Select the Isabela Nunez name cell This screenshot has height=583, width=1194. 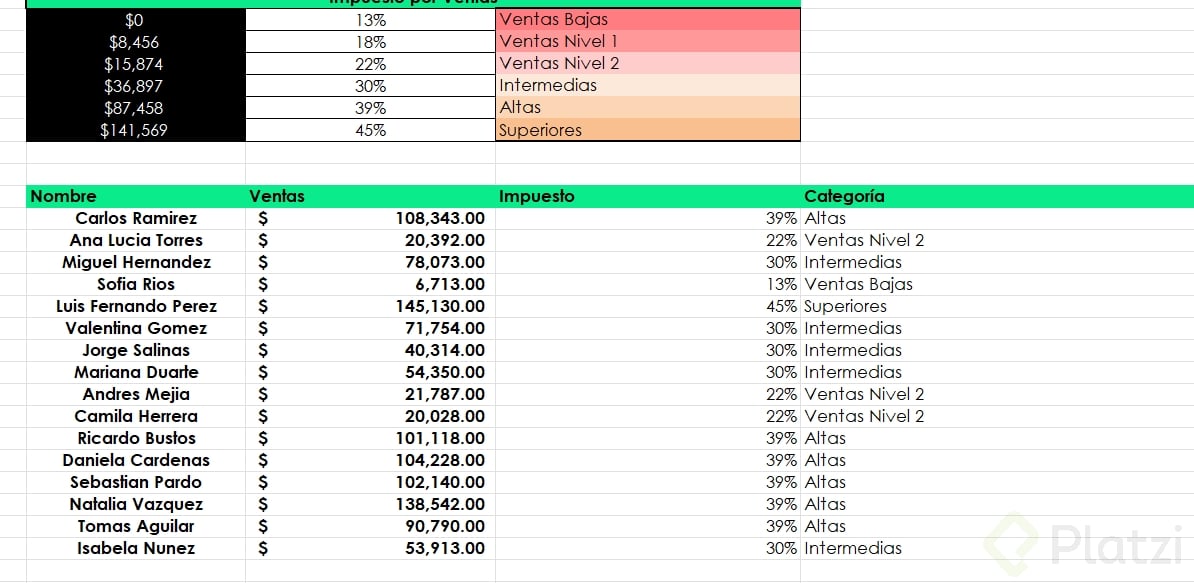pyautogui.click(x=136, y=548)
